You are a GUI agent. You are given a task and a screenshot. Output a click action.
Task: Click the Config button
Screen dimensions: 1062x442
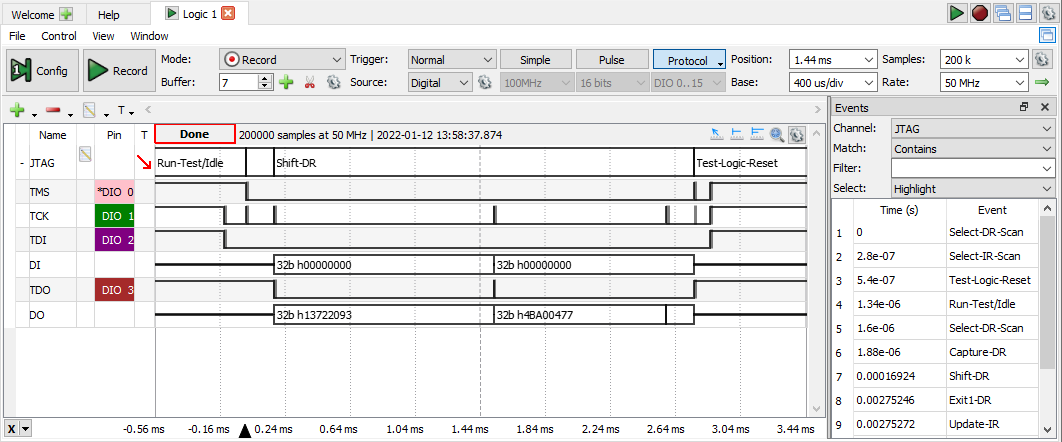(40, 71)
